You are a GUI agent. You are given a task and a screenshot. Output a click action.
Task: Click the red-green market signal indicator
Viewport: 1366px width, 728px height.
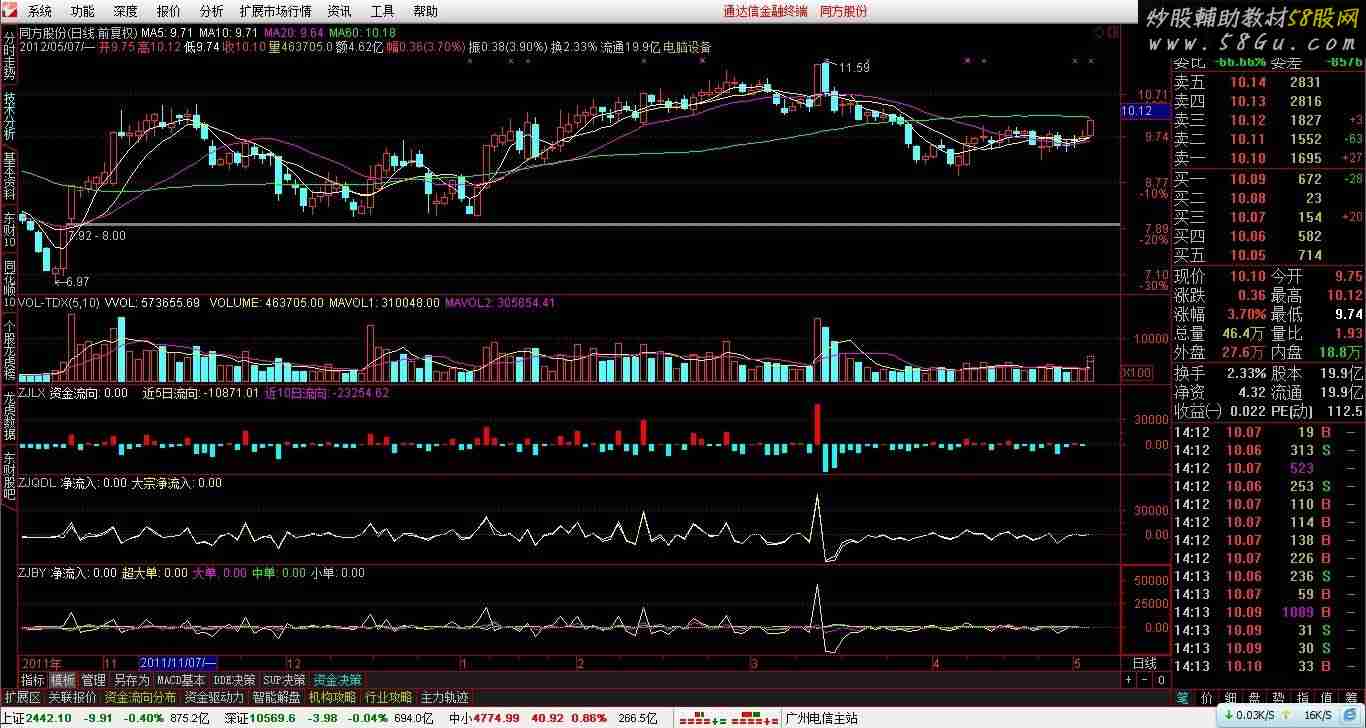pyautogui.click(x=728, y=718)
